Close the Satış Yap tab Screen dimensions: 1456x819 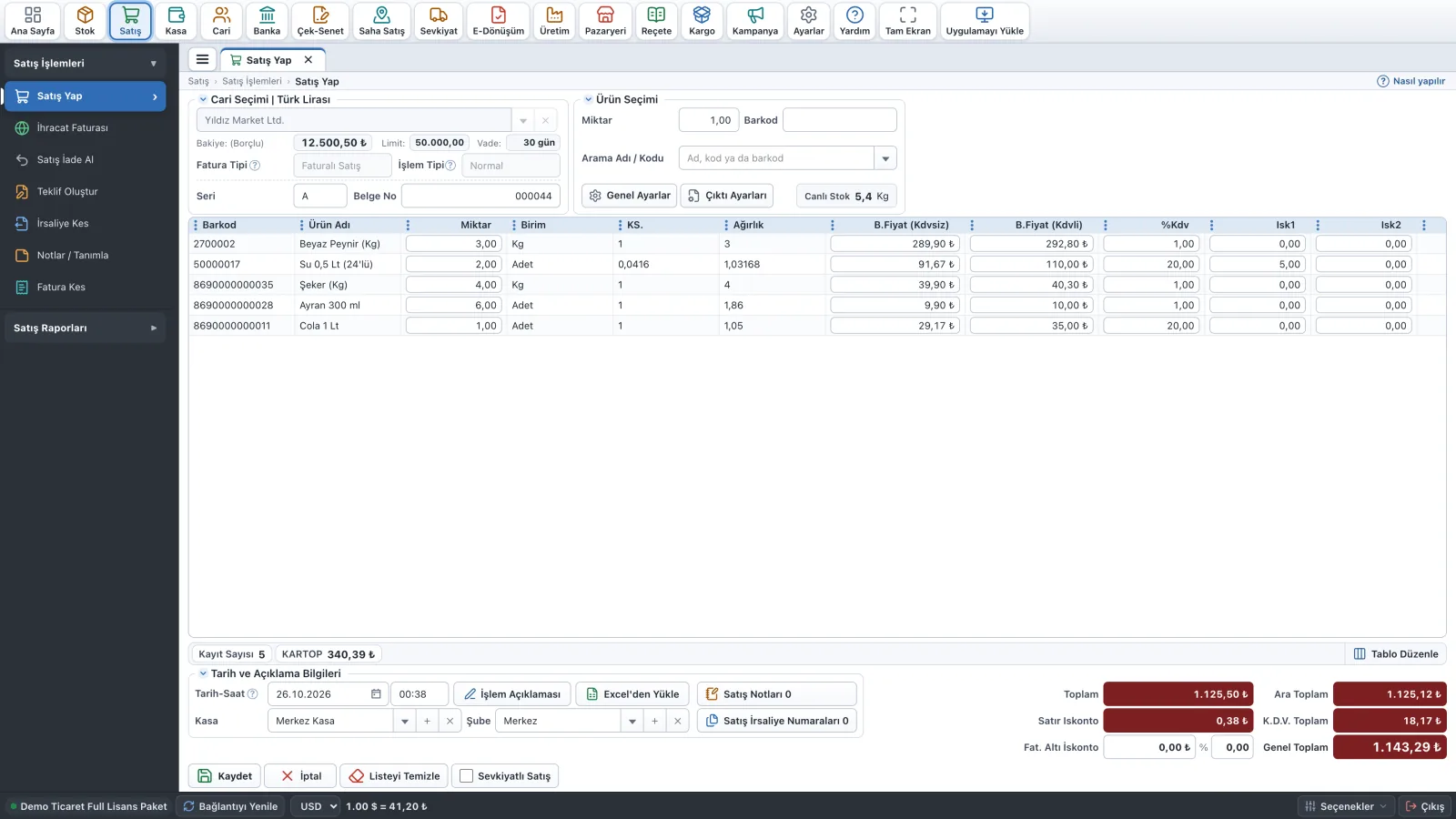click(x=308, y=60)
